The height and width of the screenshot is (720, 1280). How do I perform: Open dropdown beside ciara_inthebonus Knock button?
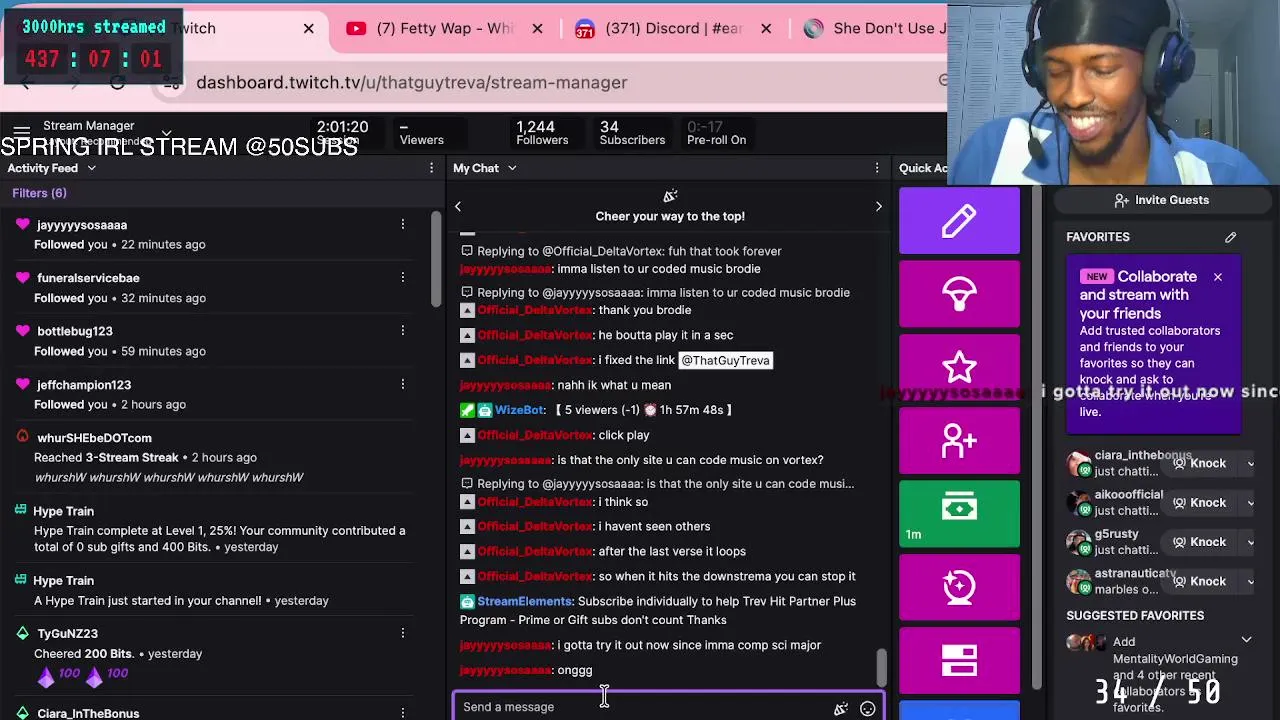click(x=1250, y=463)
